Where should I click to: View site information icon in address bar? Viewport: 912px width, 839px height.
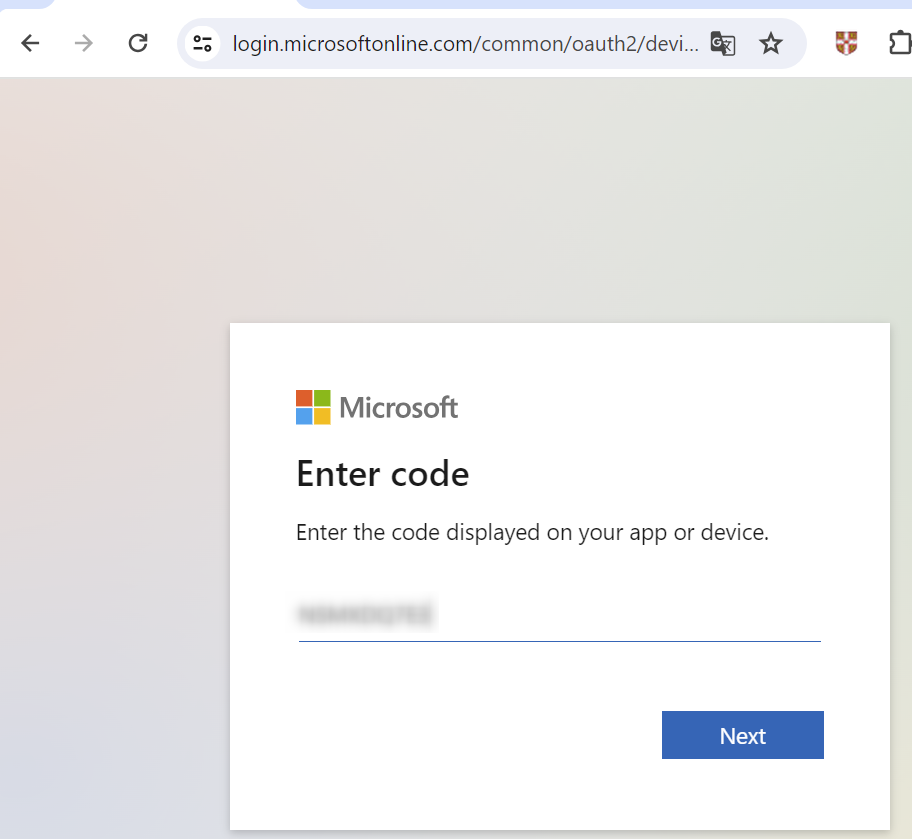(202, 44)
